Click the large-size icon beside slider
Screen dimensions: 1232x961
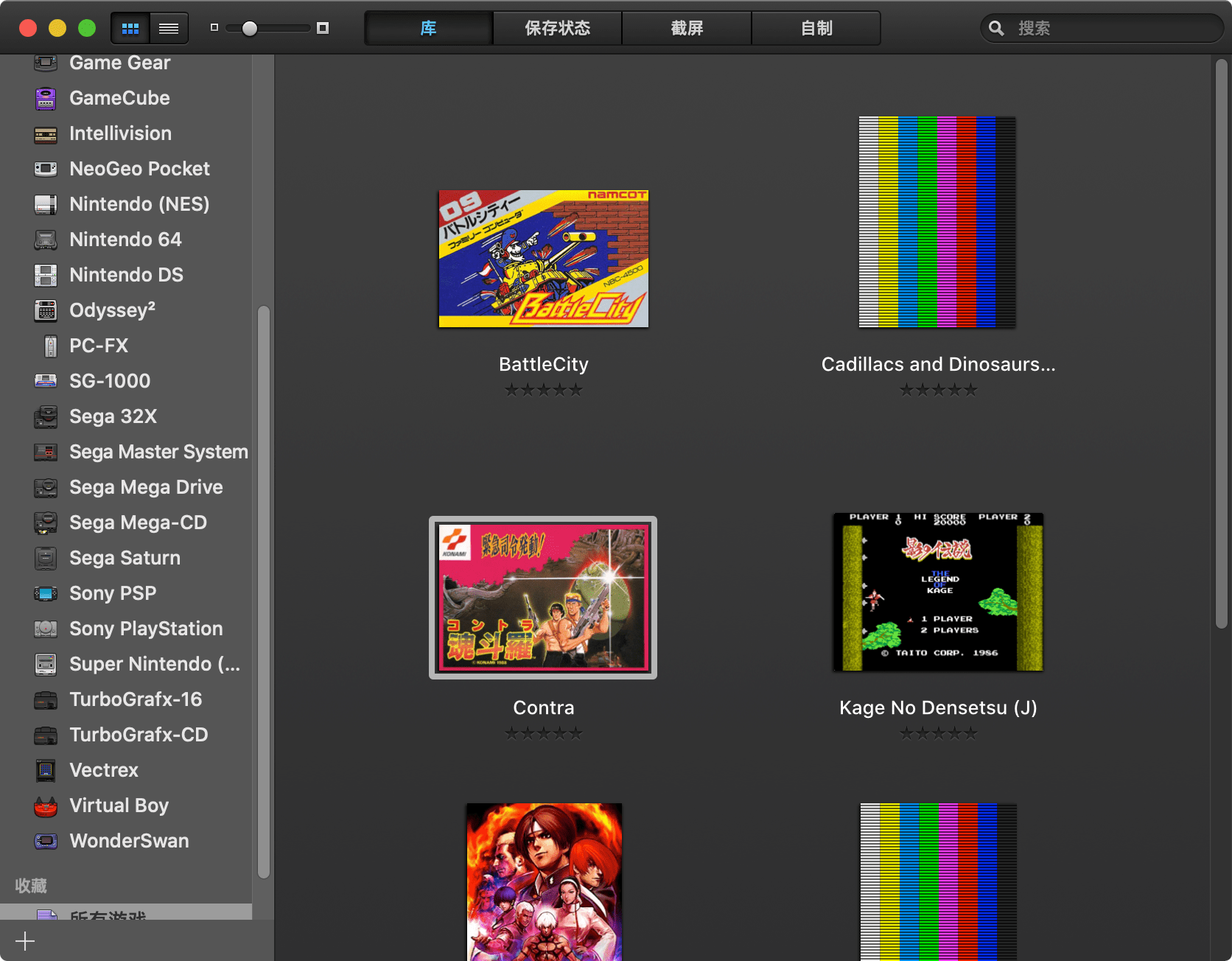point(323,28)
